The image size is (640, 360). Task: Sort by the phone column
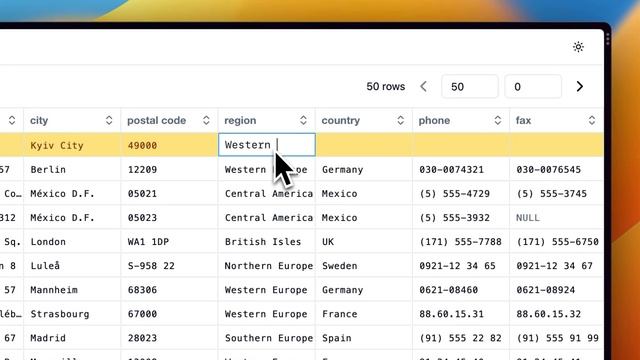point(498,120)
